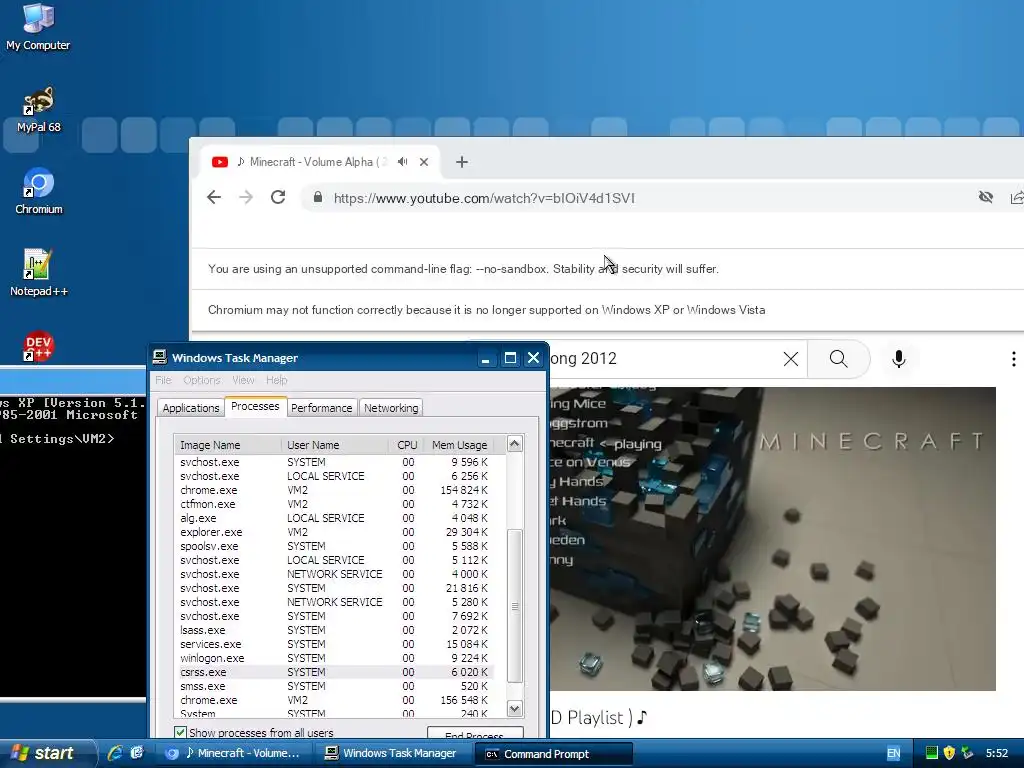
Task: Launch the Chromium desktop shortcut
Action: pos(39,191)
